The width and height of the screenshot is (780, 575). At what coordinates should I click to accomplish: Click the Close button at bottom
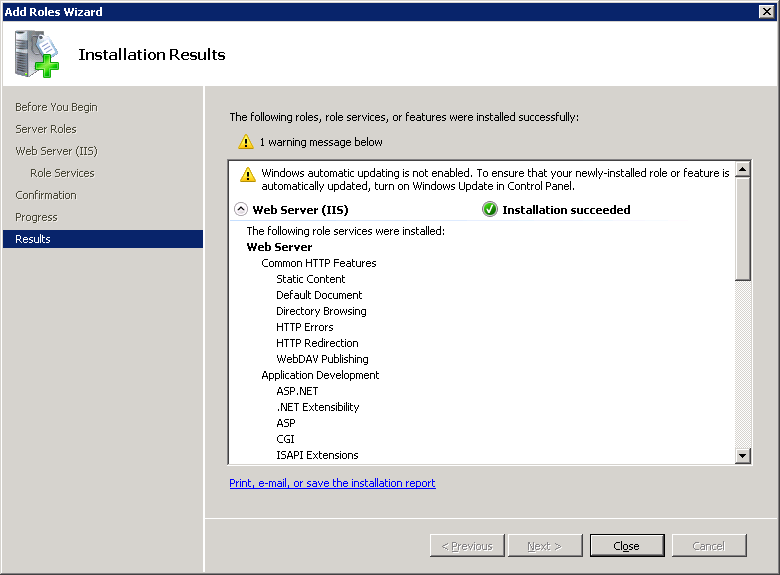[x=627, y=546]
